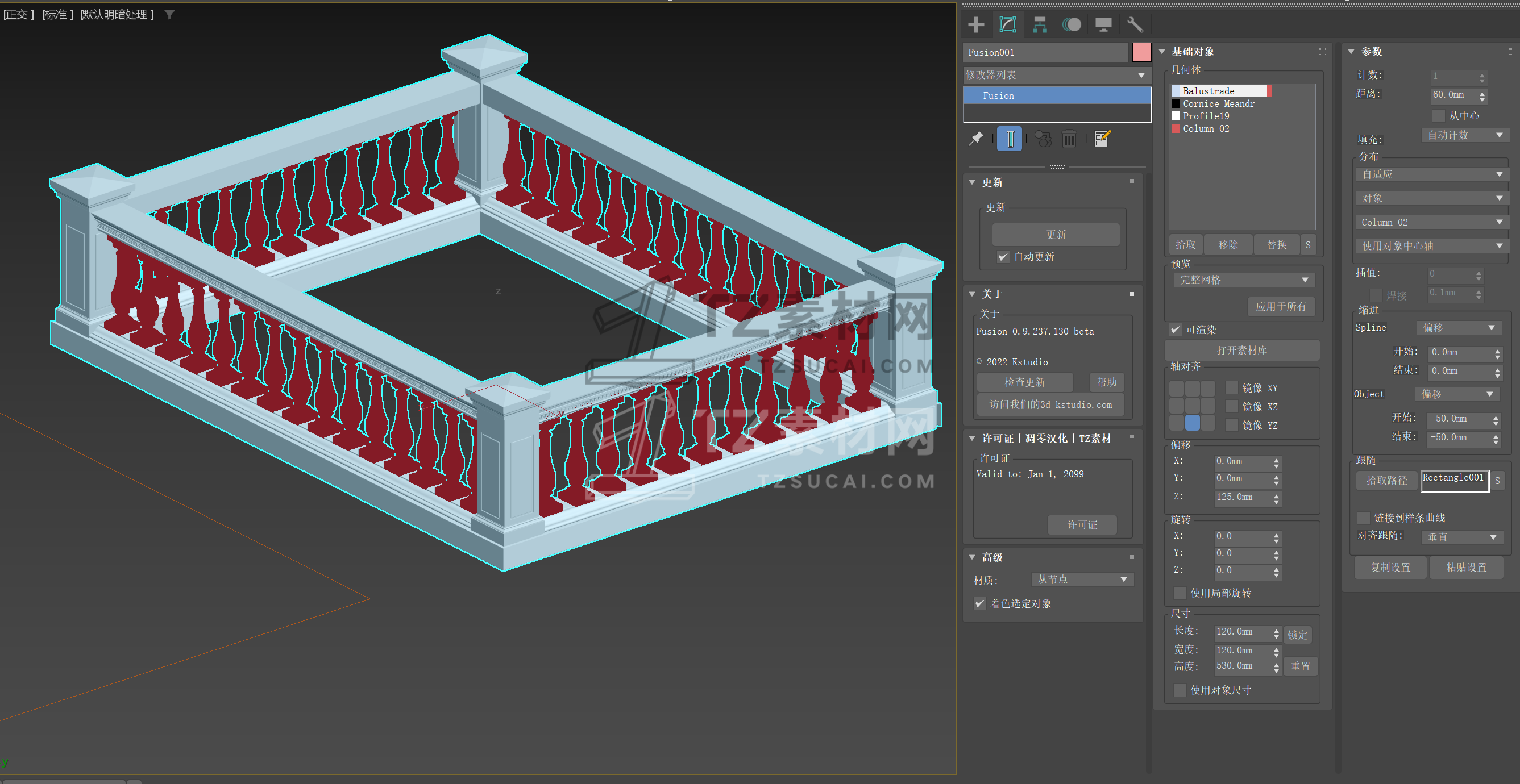
Task: Select Cornice Meandr in geometry list
Action: (x=1218, y=104)
